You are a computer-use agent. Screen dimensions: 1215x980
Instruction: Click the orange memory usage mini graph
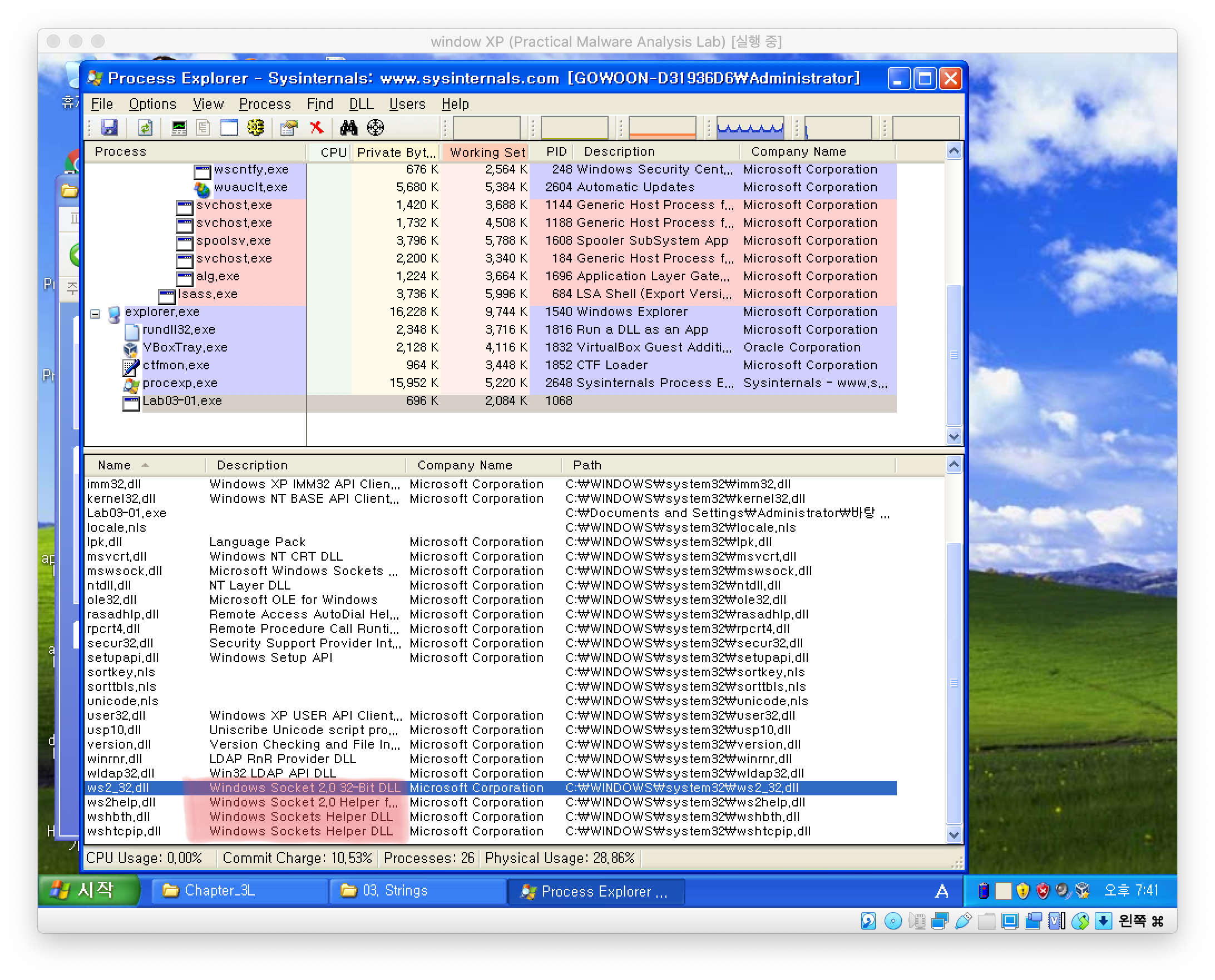pos(661,127)
